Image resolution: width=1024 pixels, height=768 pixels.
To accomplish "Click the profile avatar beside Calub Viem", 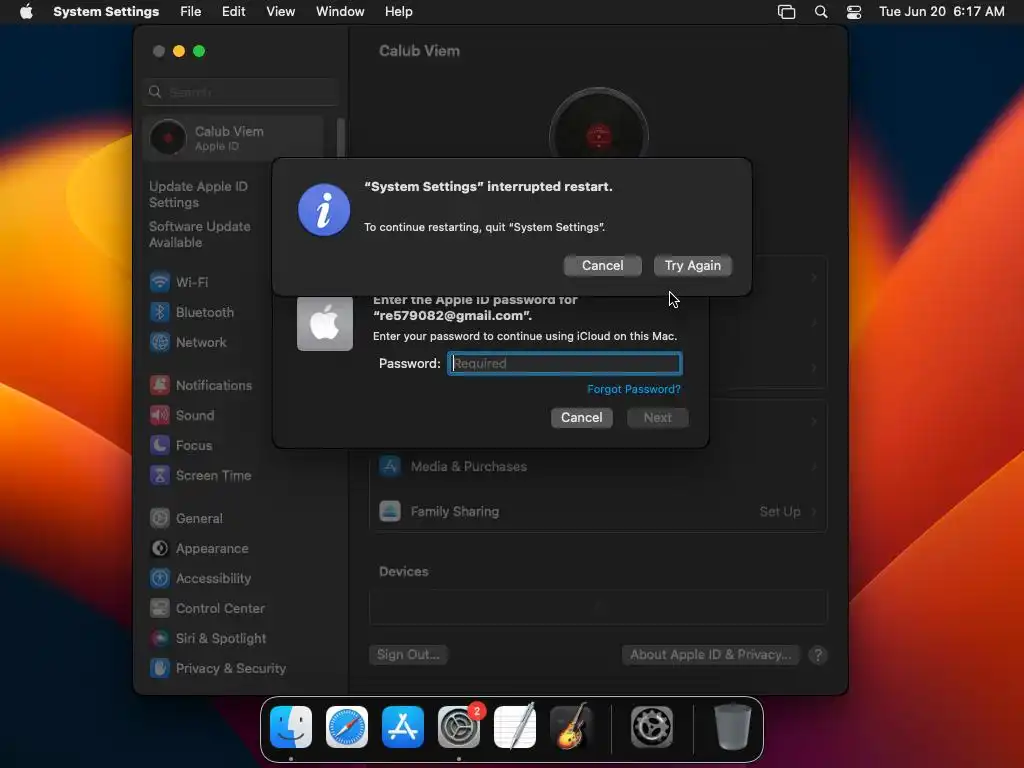I will click(x=168, y=138).
